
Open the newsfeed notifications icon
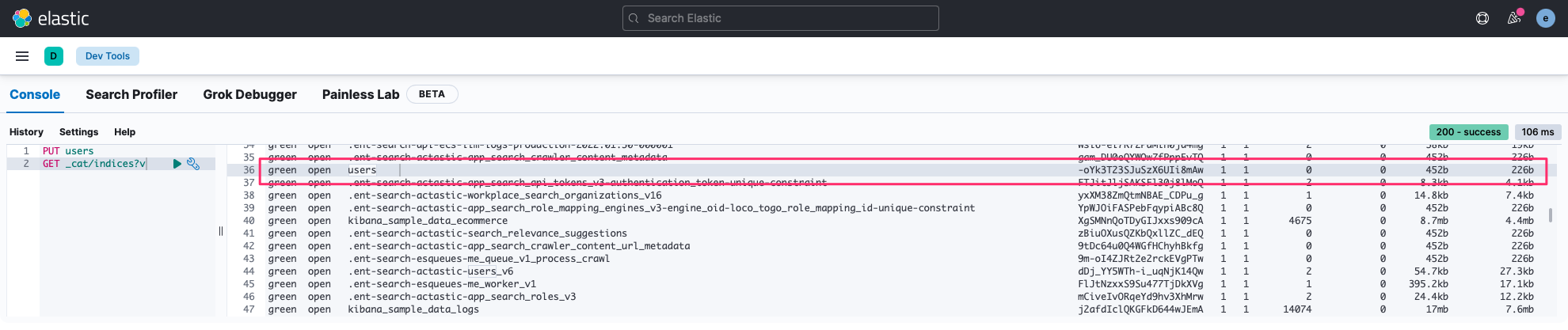pos(1514,18)
